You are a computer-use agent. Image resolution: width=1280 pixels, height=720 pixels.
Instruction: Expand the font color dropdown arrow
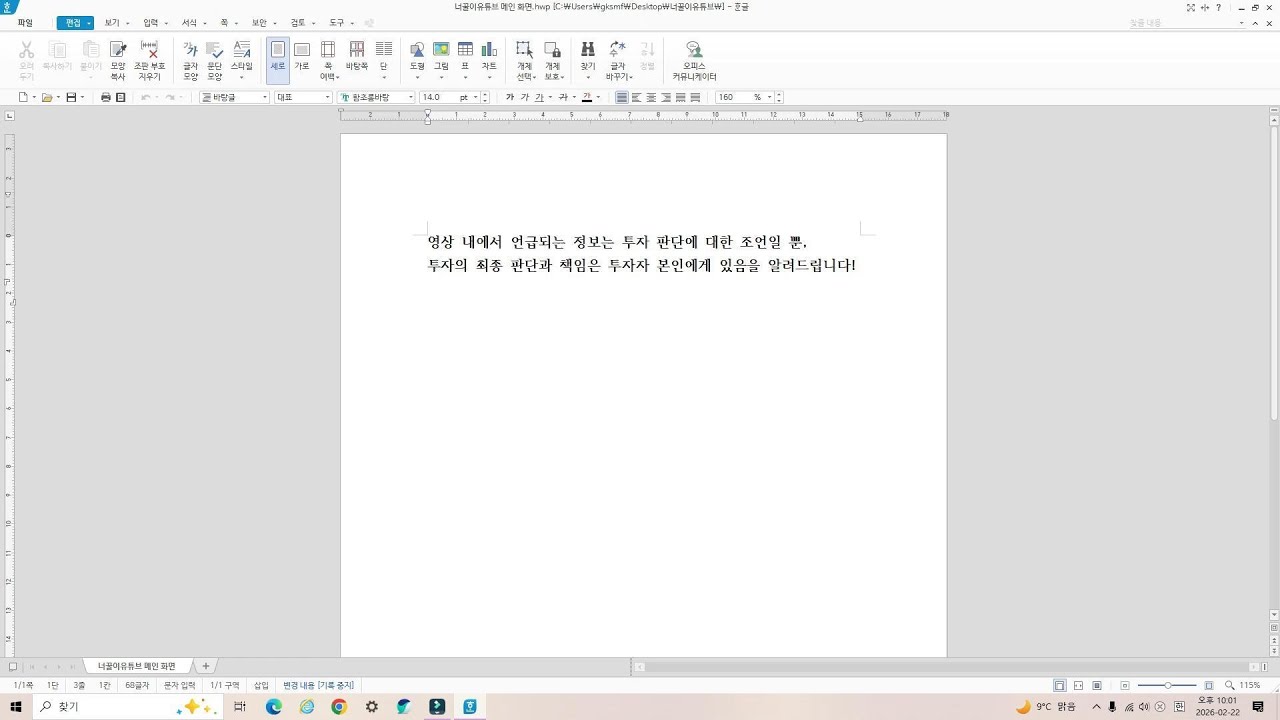[x=598, y=97]
